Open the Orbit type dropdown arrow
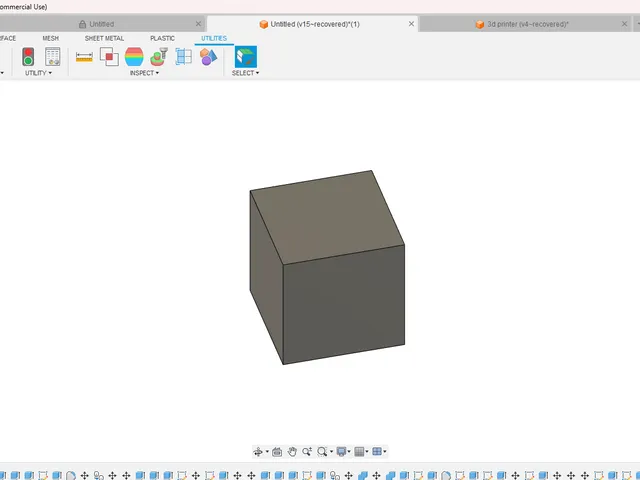This screenshot has height=480, width=640. pos(267,451)
